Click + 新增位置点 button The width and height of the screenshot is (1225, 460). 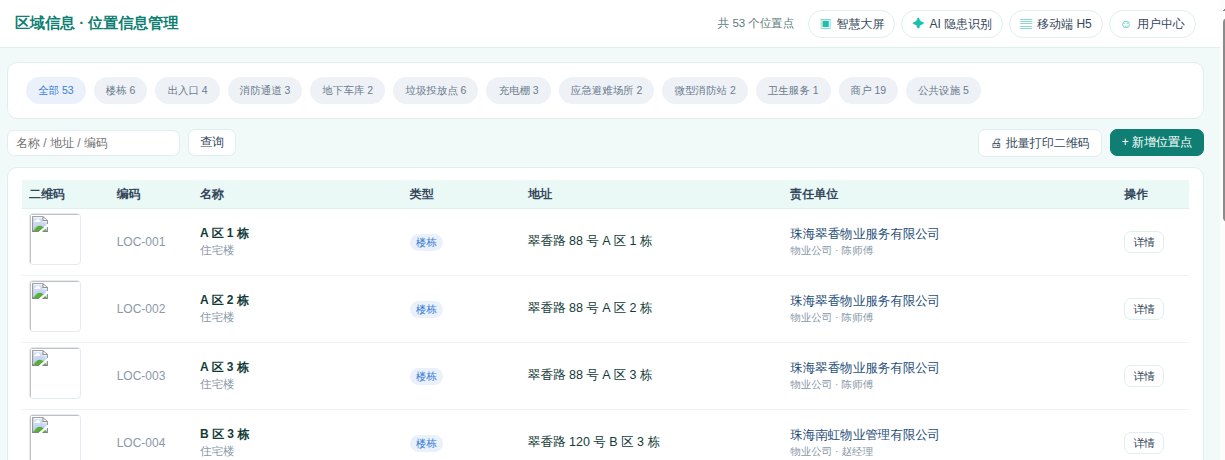pos(1157,143)
